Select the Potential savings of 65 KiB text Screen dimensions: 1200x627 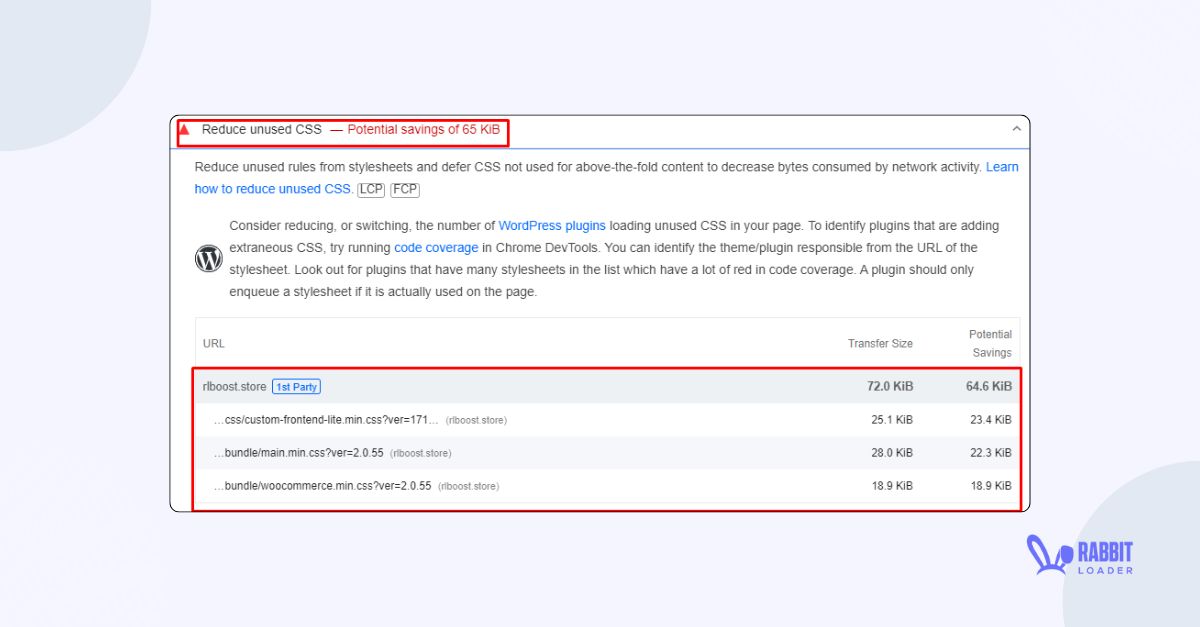point(420,129)
